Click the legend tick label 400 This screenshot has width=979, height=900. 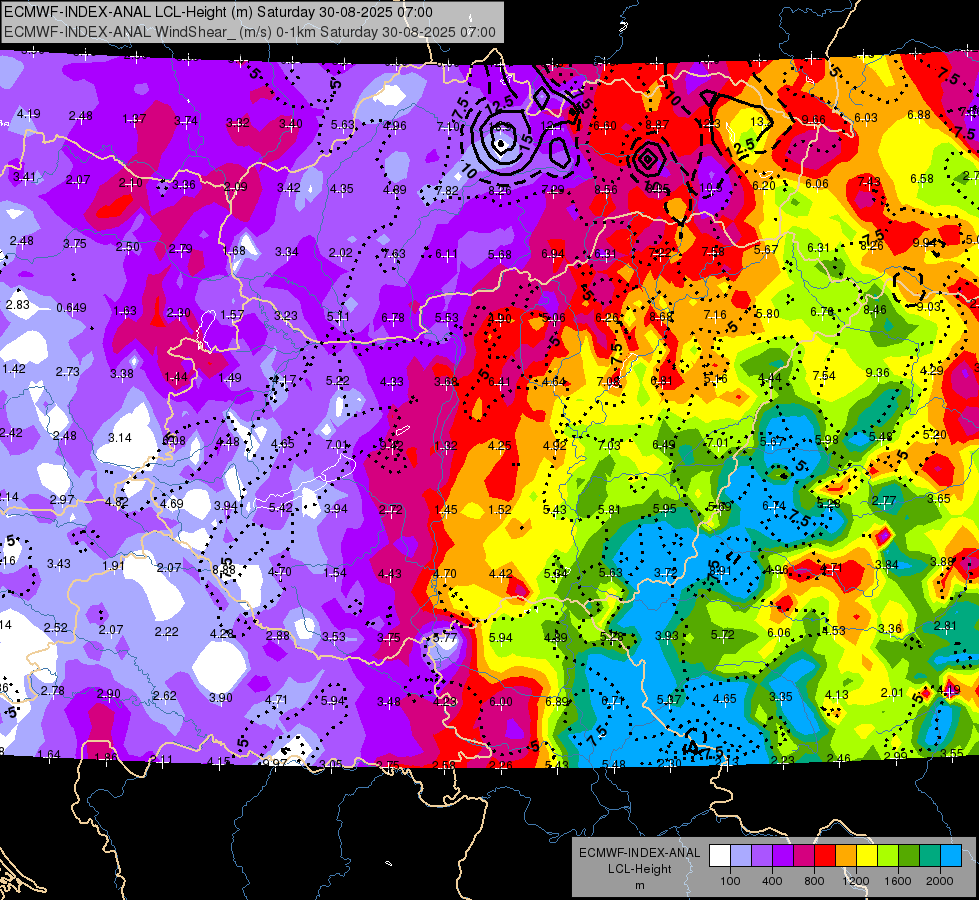coord(772,881)
